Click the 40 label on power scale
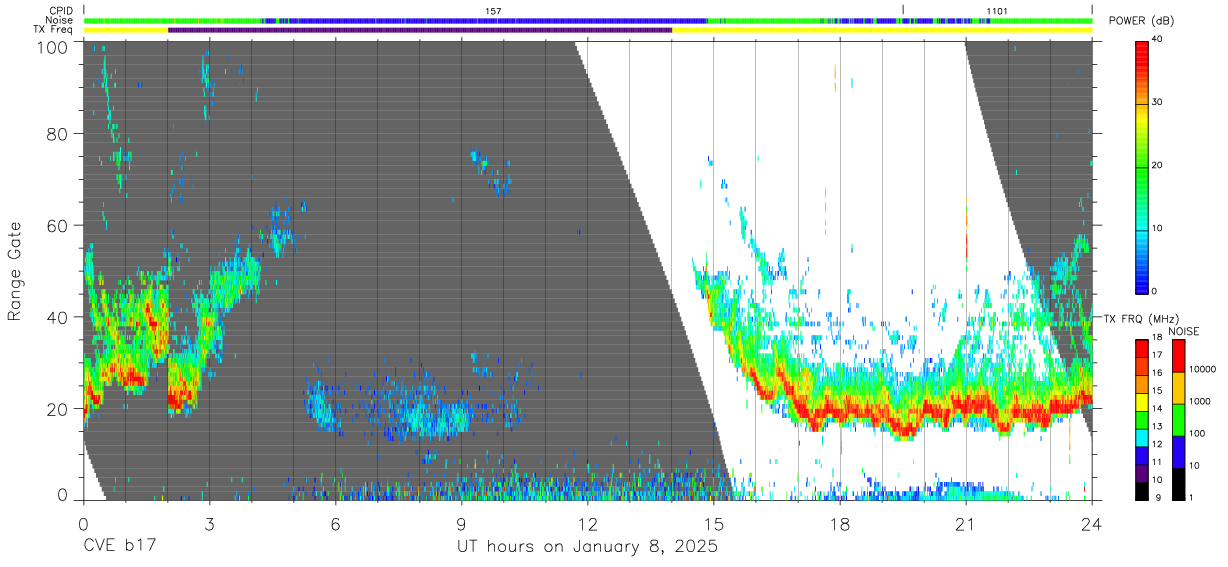Image resolution: width=1228 pixels, height=567 pixels. [x=1159, y=39]
